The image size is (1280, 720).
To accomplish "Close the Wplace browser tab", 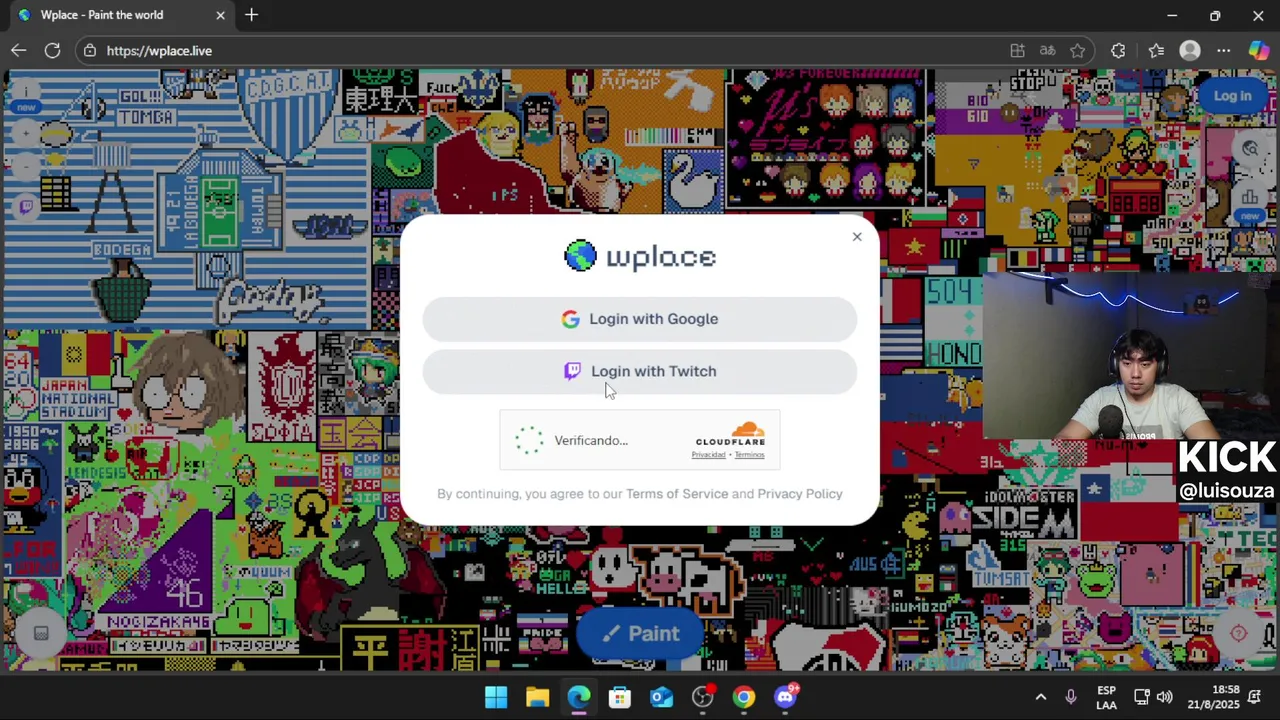I will tap(220, 15).
